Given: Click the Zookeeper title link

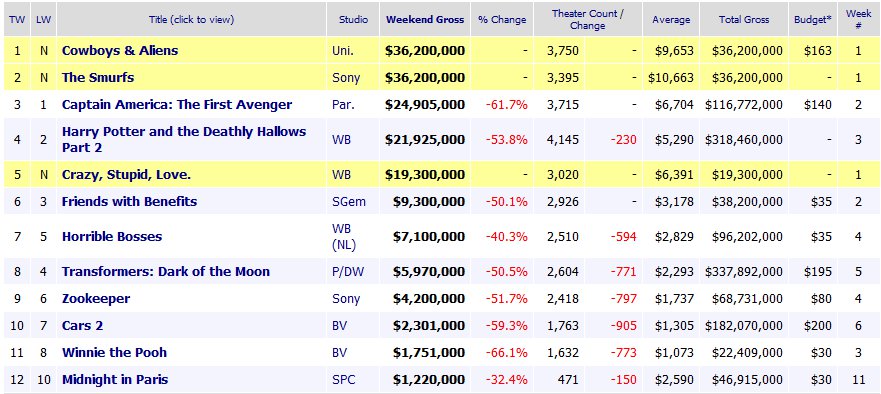Looking at the screenshot, I should [96, 298].
